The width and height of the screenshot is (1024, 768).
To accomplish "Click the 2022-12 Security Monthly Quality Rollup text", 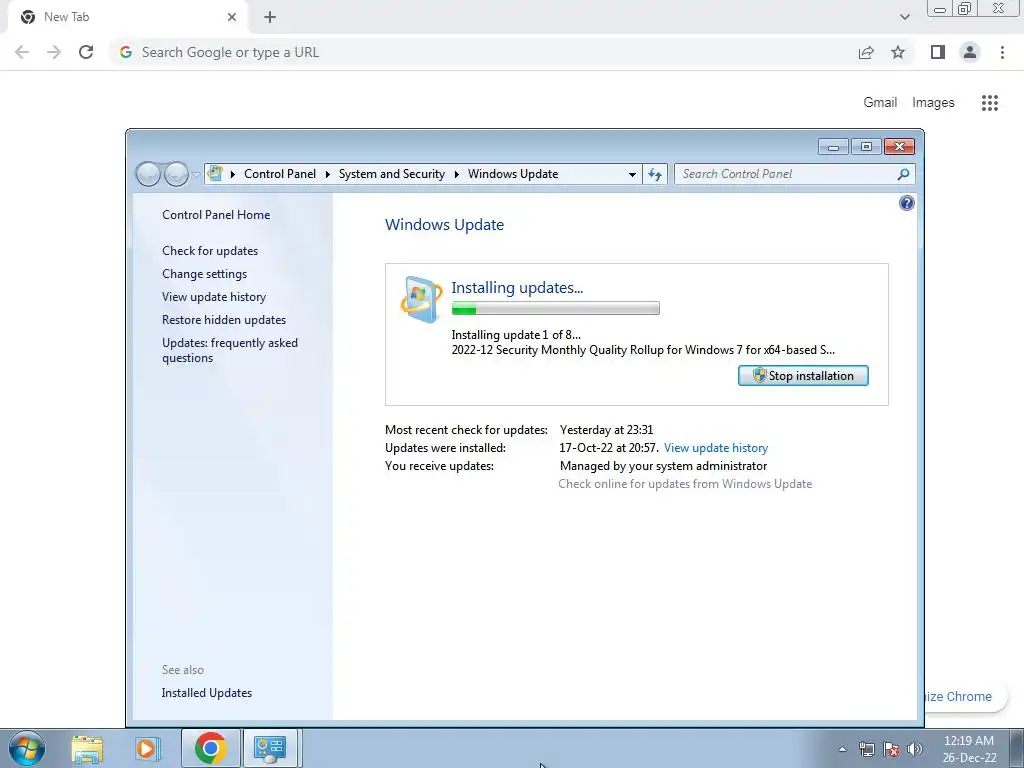I will click(643, 350).
